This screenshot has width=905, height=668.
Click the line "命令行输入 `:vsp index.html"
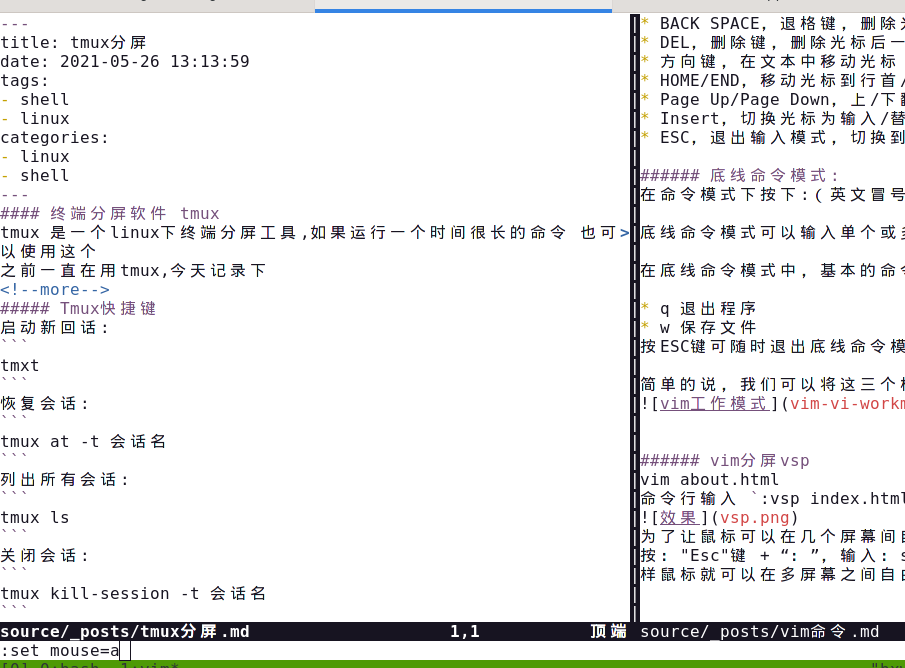773,499
